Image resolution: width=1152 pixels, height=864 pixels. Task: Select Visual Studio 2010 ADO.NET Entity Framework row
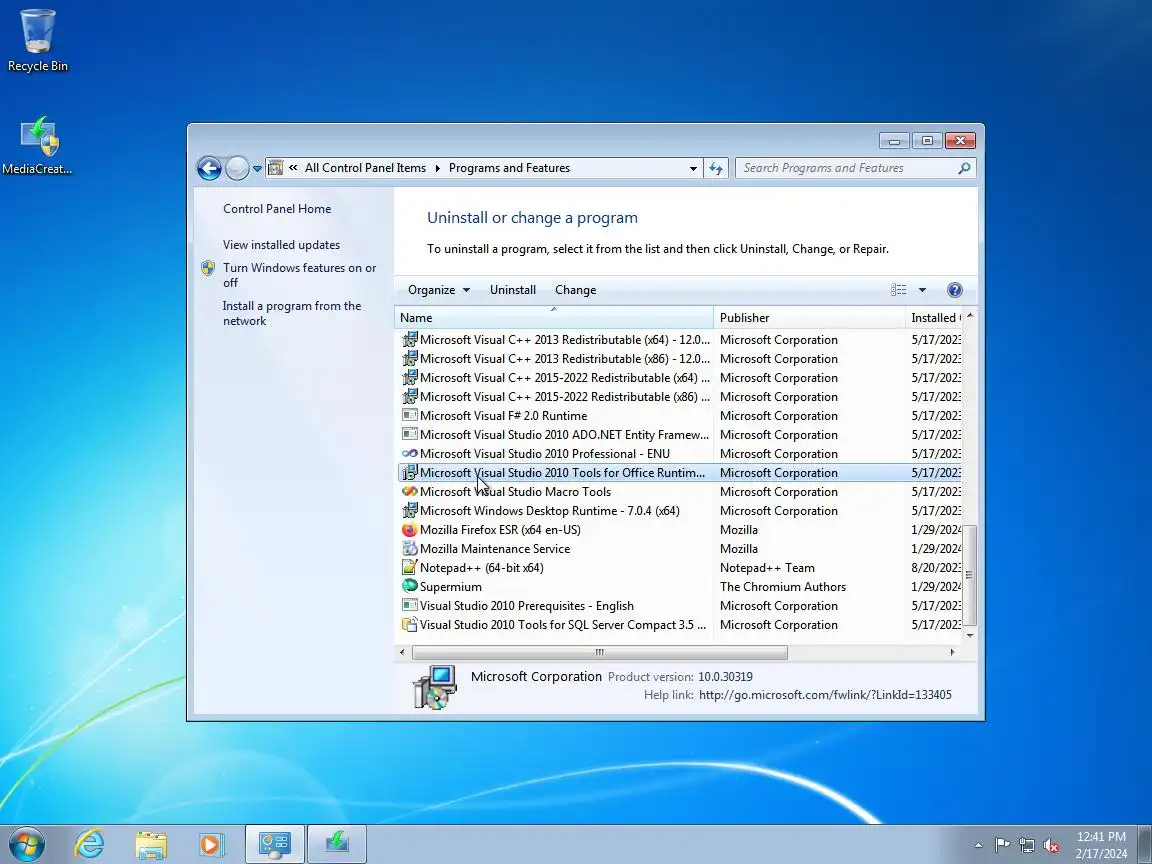pos(680,434)
